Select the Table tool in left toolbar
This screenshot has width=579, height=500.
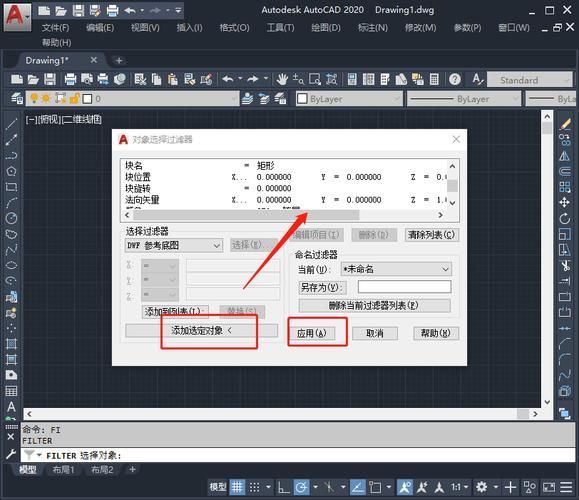tap(11, 391)
